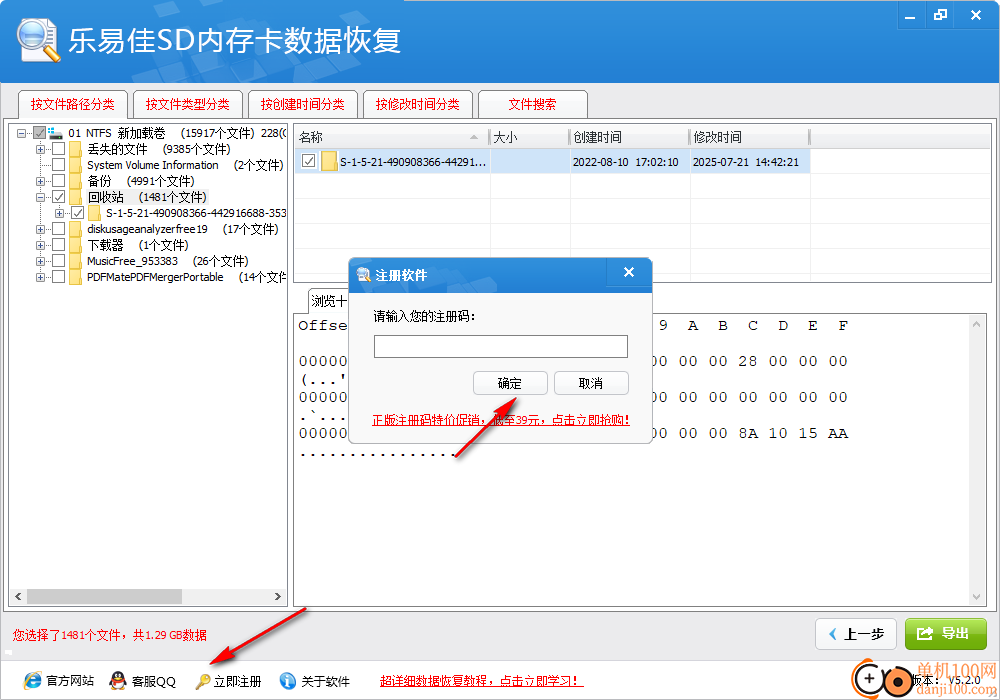Collapse the 01 NTFS volume node
Image resolution: width=1000 pixels, height=700 pixels.
click(x=21, y=133)
